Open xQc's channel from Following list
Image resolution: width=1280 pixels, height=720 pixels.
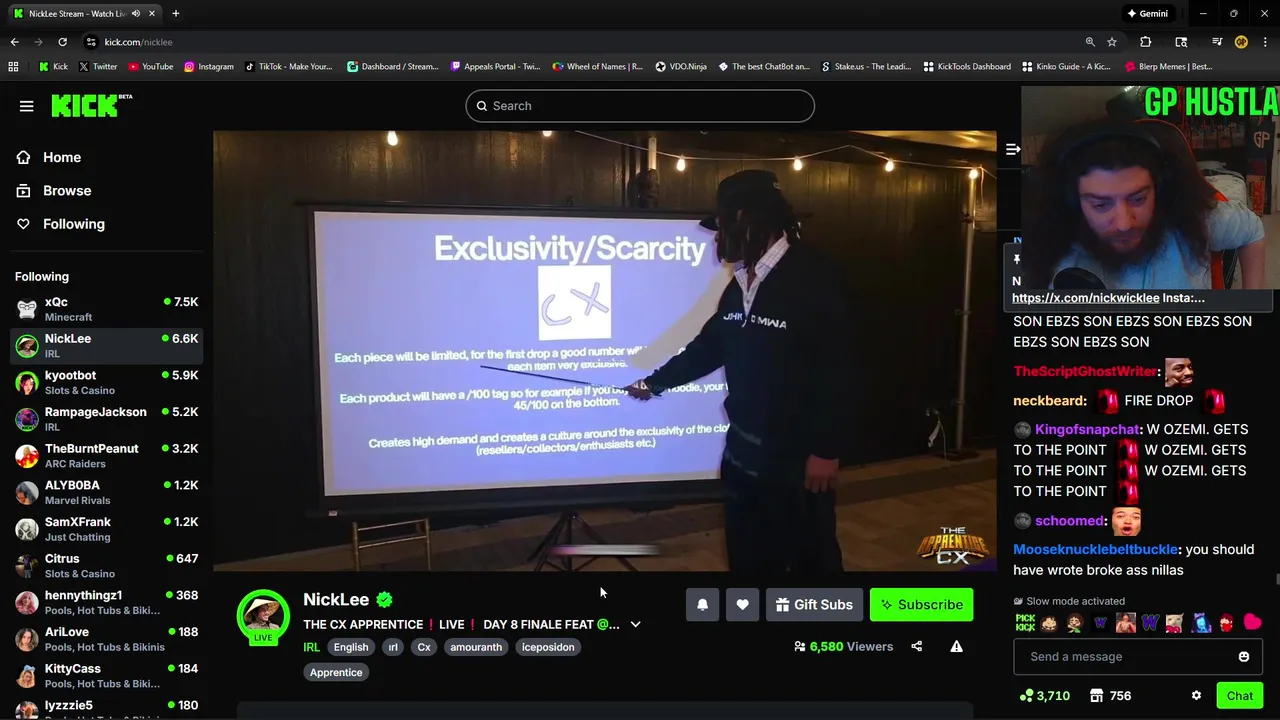[106, 309]
